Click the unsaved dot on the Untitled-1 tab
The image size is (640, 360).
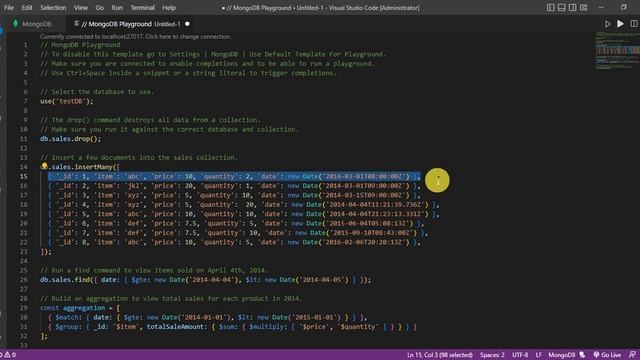[187, 24]
